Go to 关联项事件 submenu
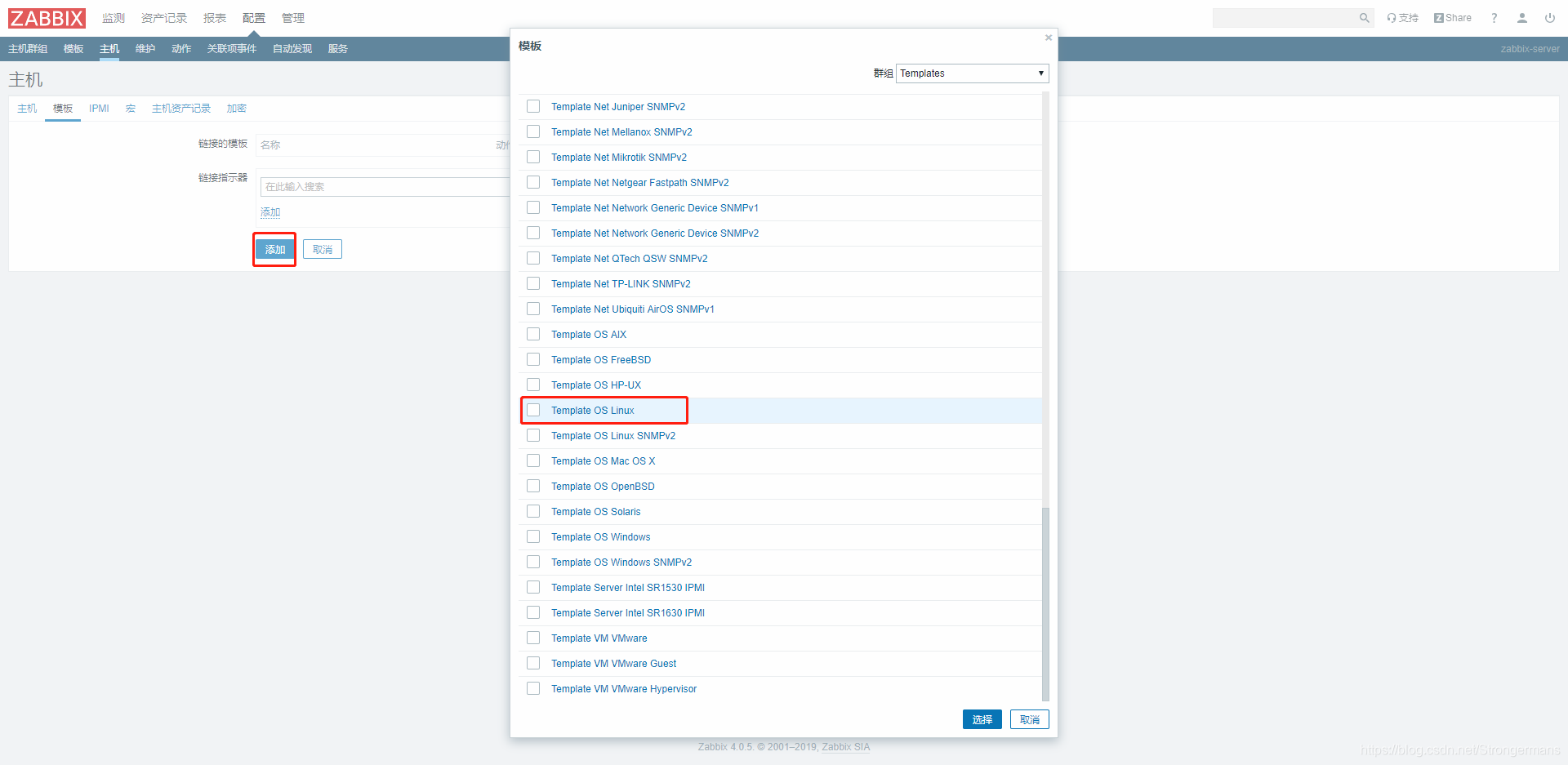Image resolution: width=1568 pixels, height=765 pixels. pos(232,49)
